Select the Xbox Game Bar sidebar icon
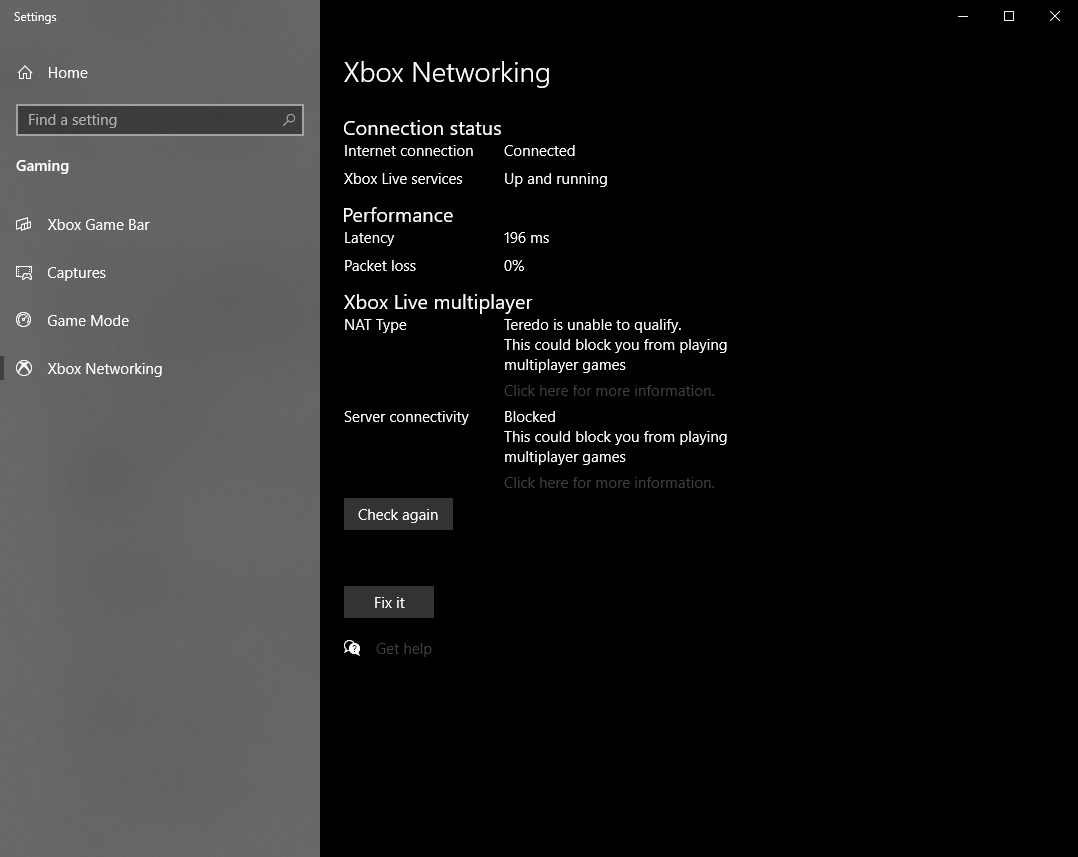 click(x=25, y=225)
